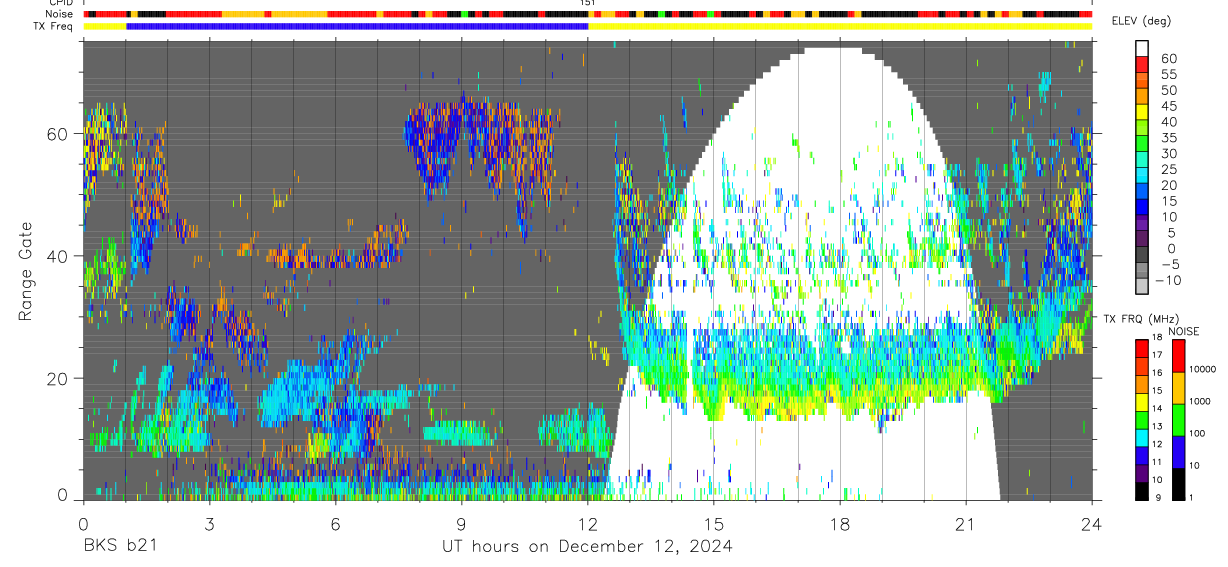Click the 'UT hours on December 12, 2024' axis title
The image size is (1228, 567).
(x=588, y=547)
